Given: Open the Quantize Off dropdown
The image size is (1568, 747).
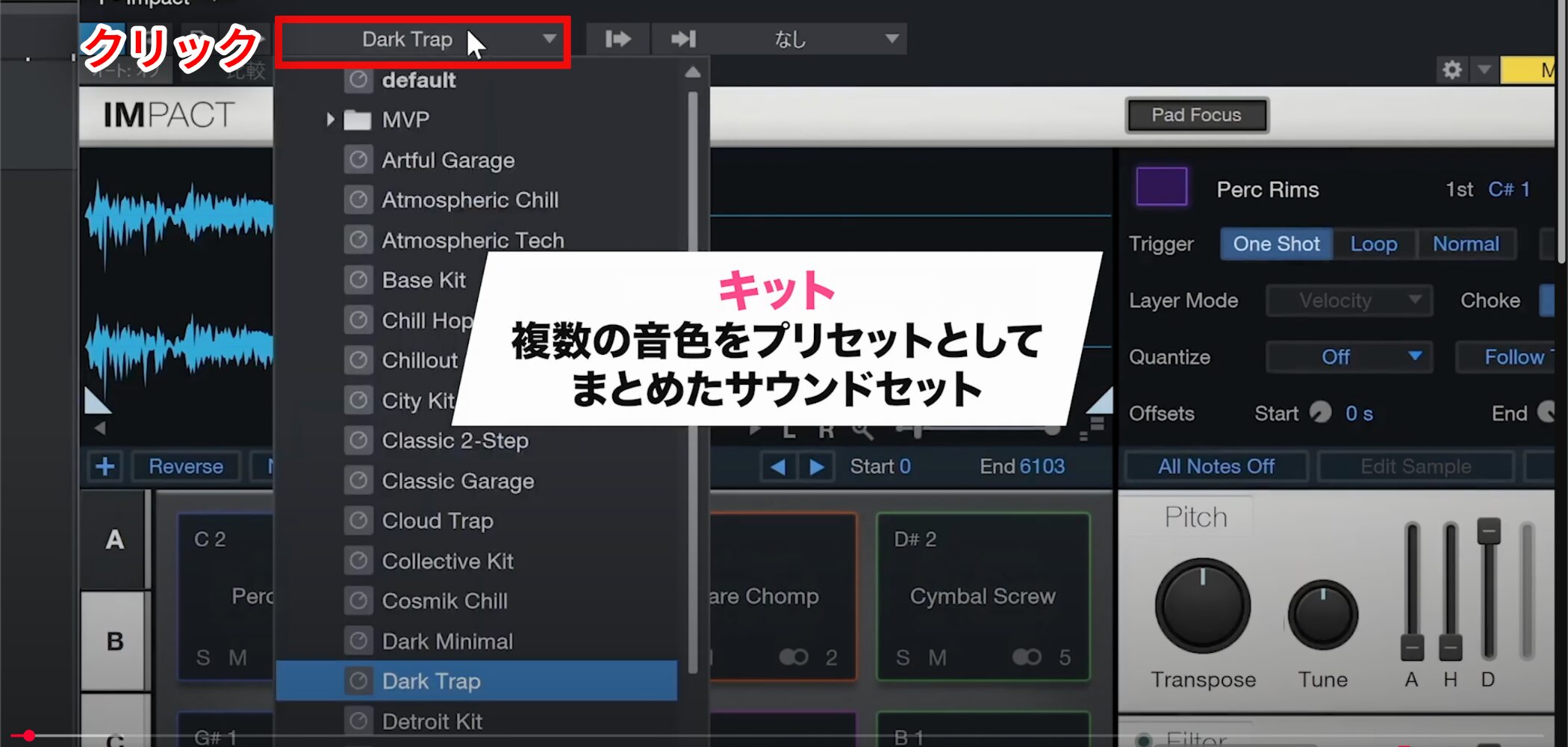Looking at the screenshot, I should coord(1348,357).
